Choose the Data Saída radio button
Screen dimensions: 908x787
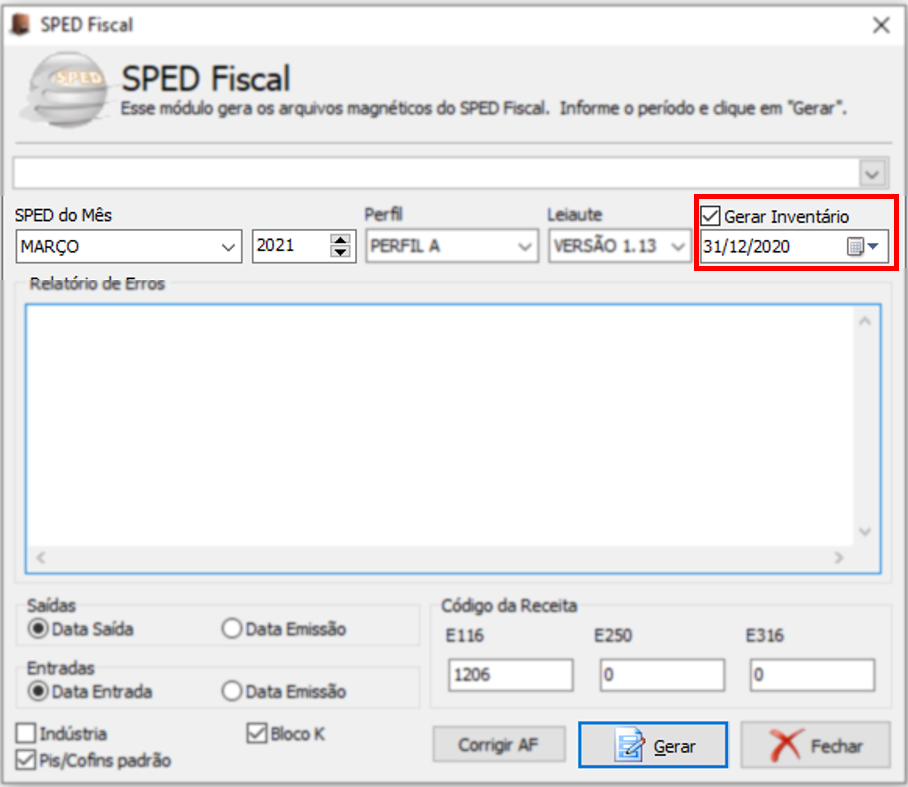click(39, 629)
